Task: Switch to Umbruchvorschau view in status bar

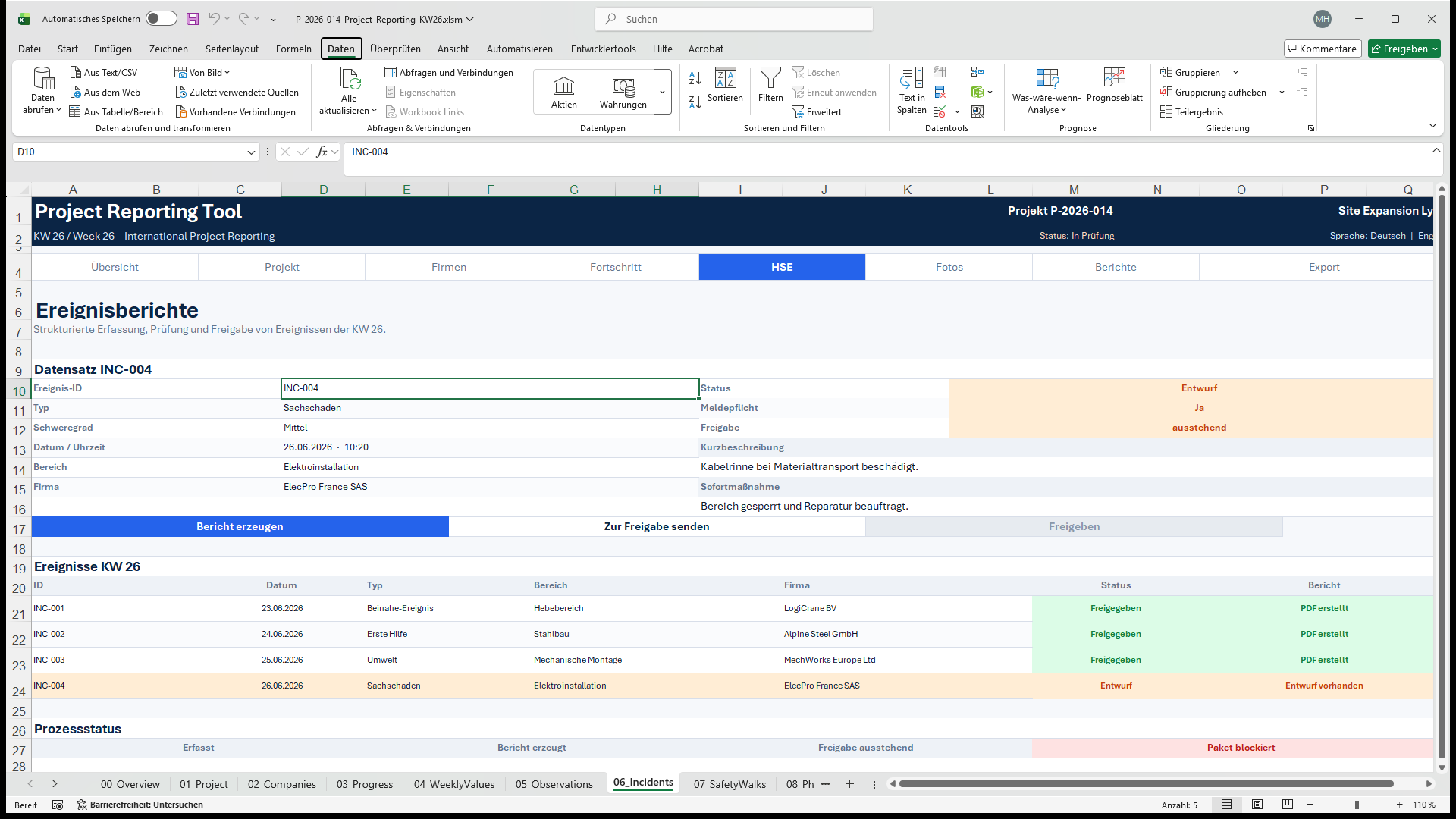Action: pos(1288,805)
